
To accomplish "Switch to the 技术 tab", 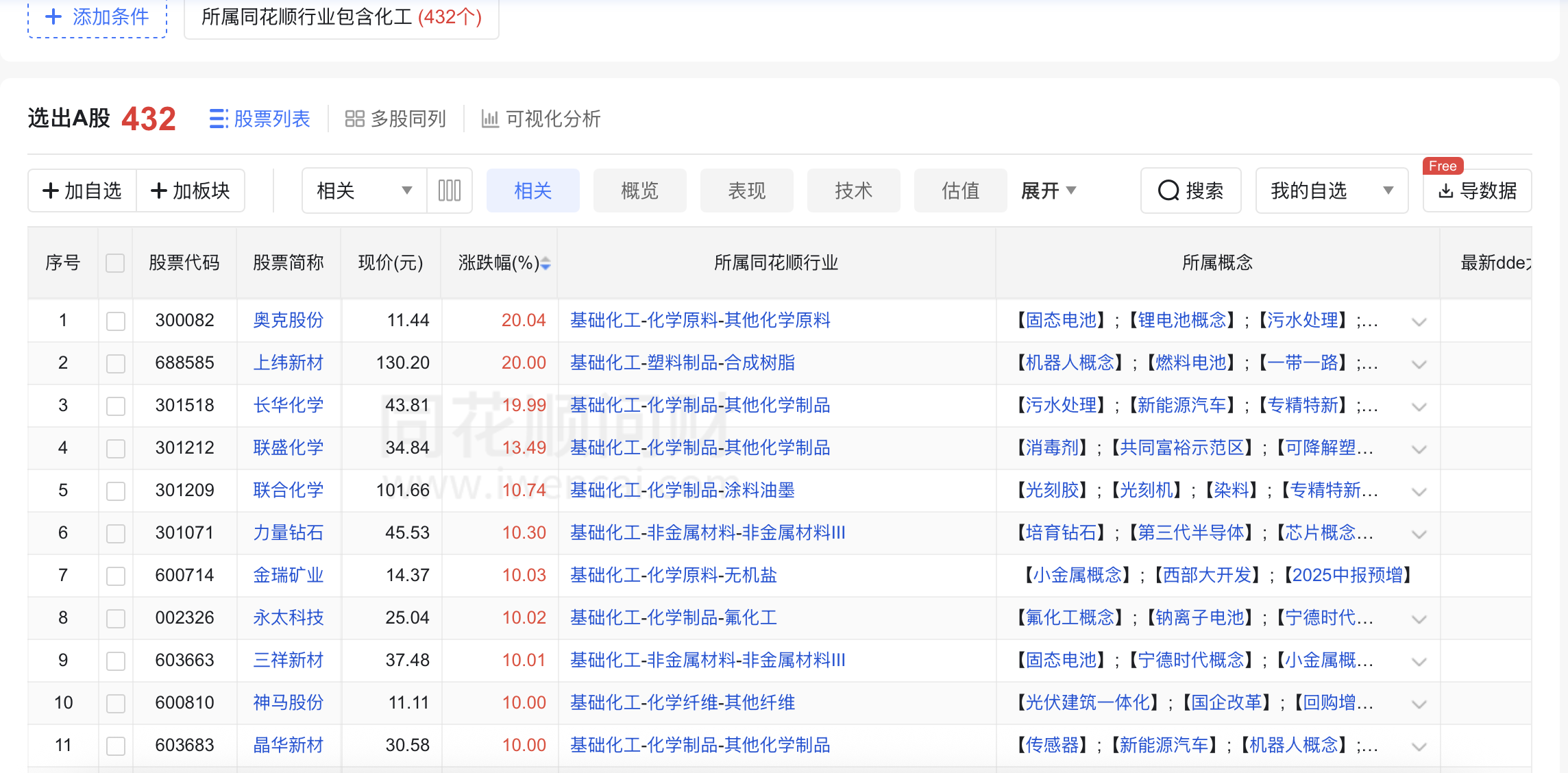I will (853, 191).
